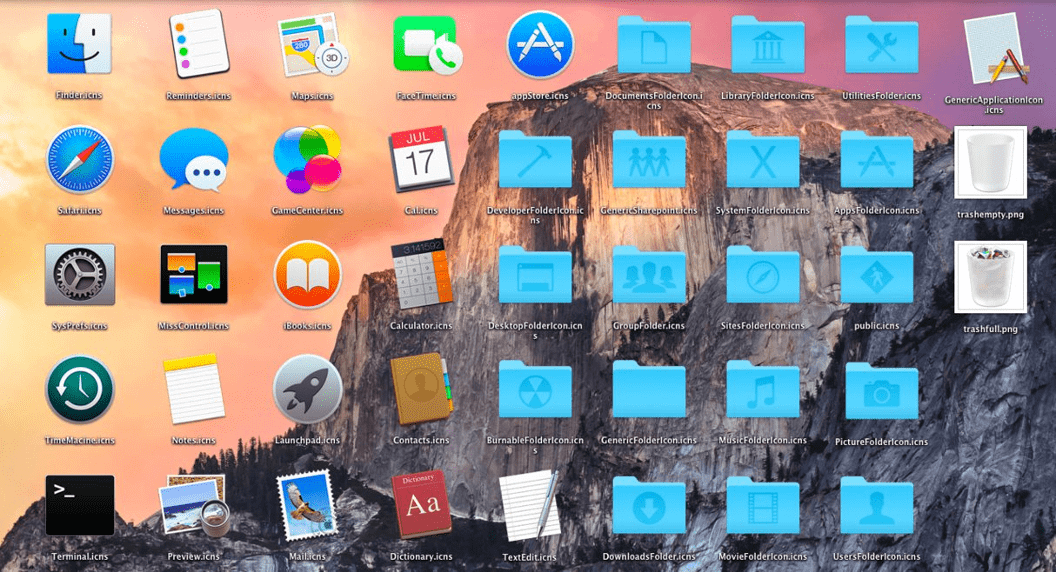
Task: Open the GameCenter.icns bubbles icon
Action: [x=308, y=159]
